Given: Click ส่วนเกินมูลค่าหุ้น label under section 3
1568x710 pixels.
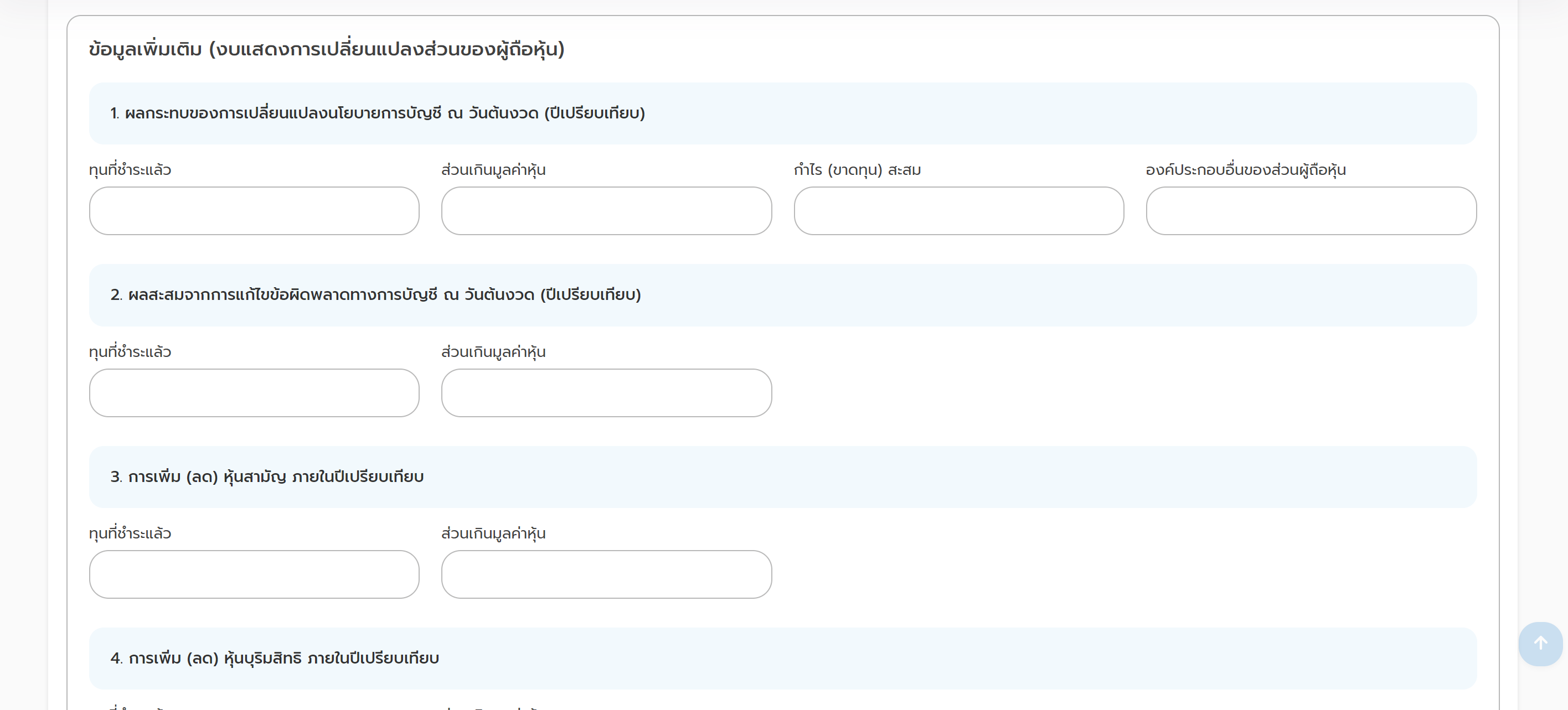Looking at the screenshot, I should (x=493, y=533).
